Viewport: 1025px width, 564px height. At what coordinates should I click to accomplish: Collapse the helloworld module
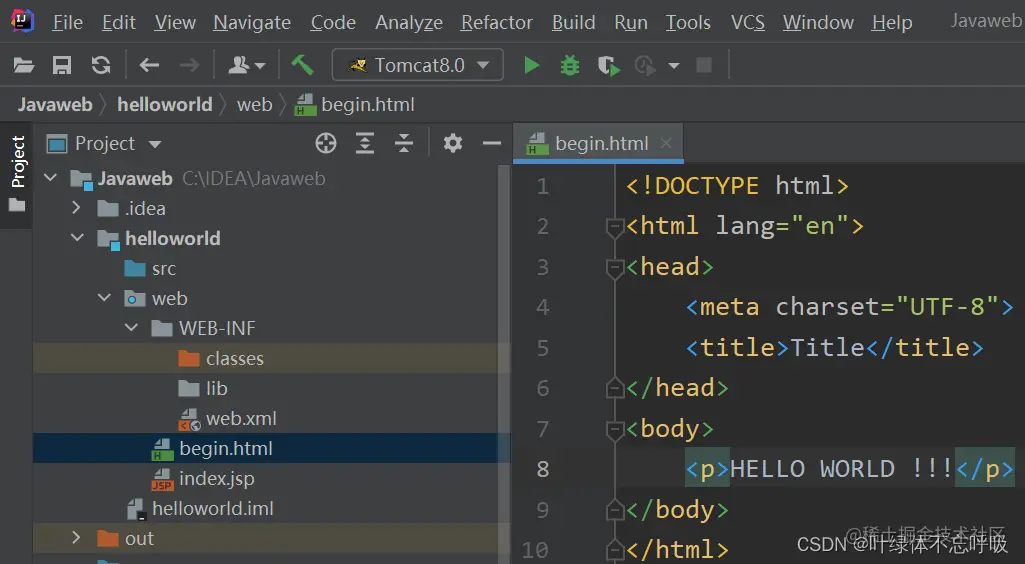[x=78, y=238]
